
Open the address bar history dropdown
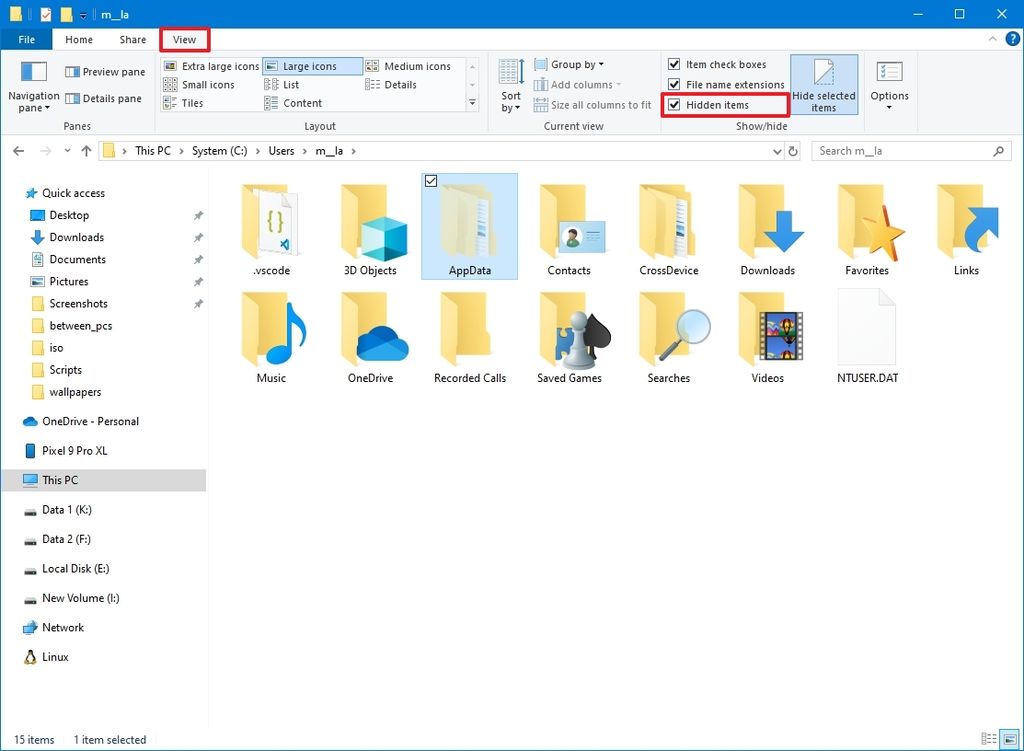(x=776, y=150)
